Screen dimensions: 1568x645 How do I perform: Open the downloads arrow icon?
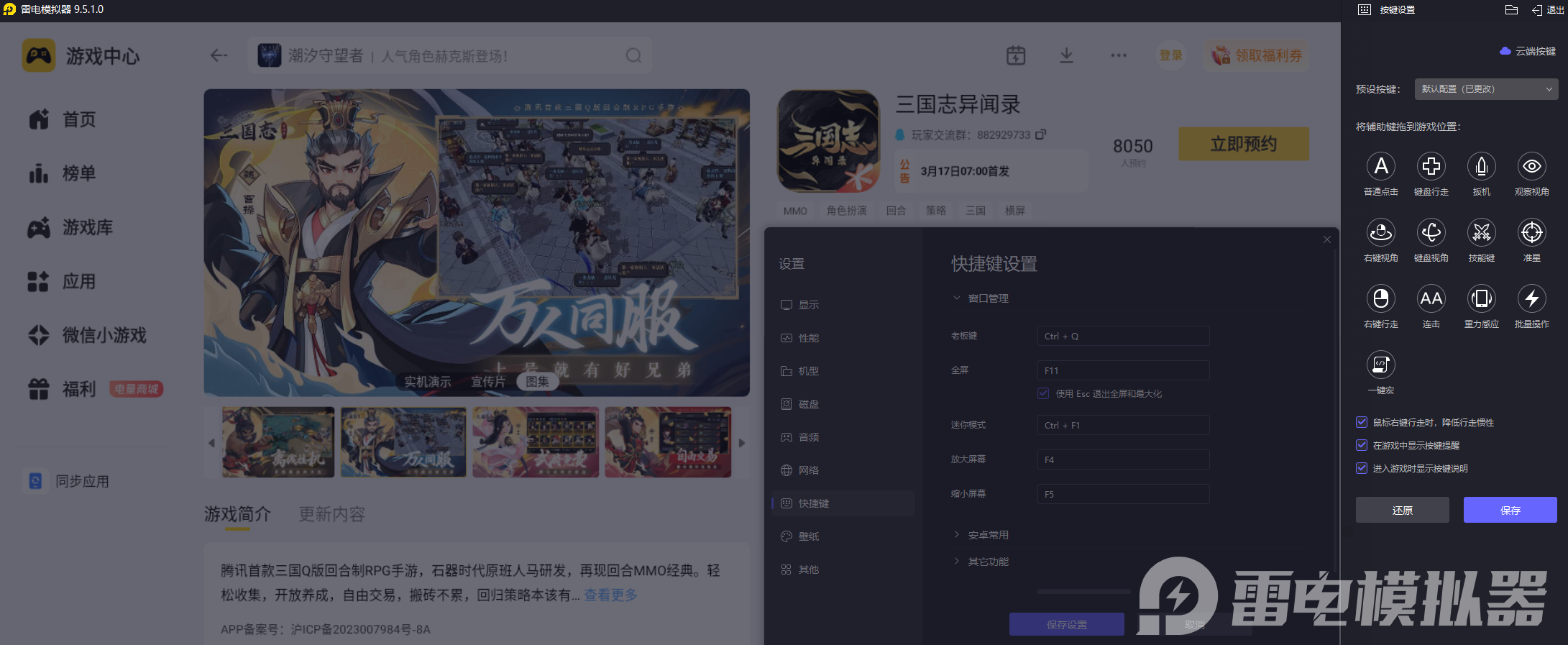(1067, 55)
